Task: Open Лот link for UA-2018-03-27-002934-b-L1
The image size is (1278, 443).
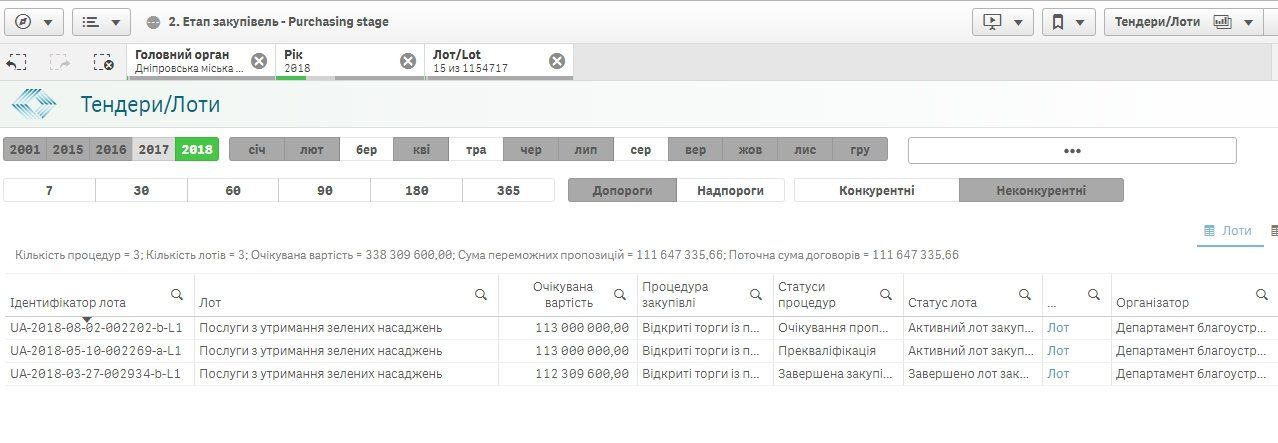Action: click(1058, 373)
